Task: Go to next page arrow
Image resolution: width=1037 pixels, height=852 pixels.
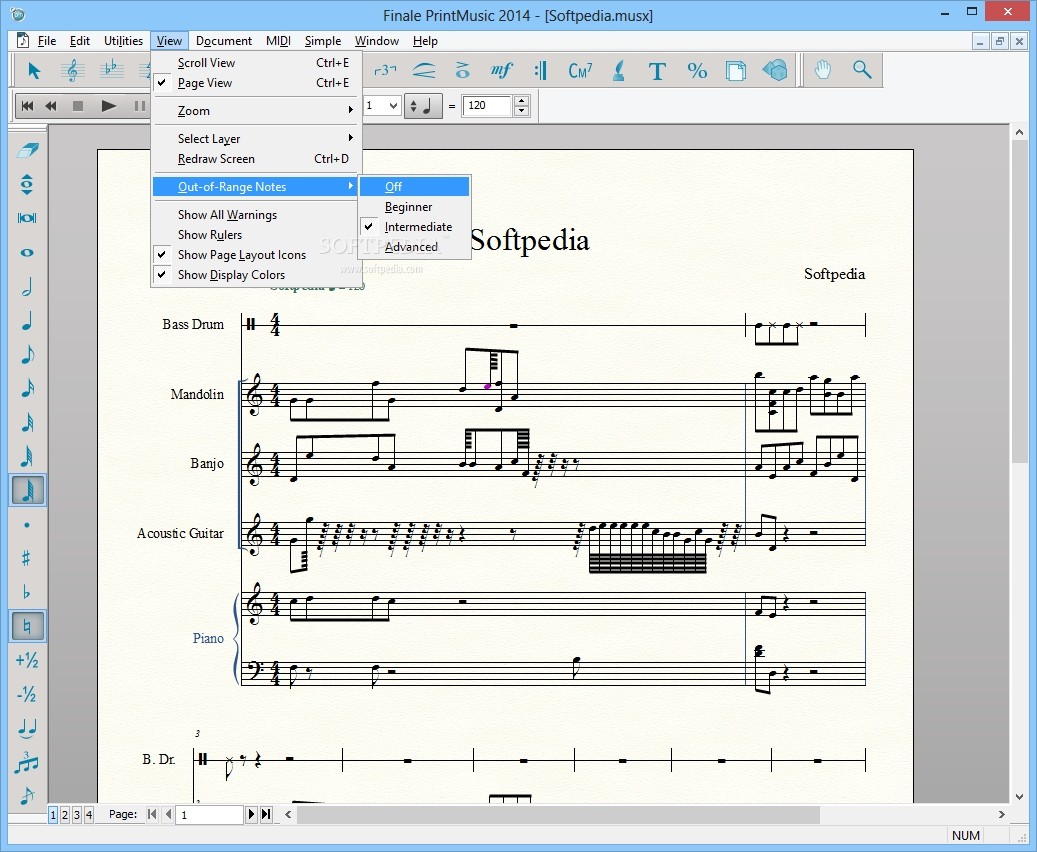Action: (x=251, y=814)
